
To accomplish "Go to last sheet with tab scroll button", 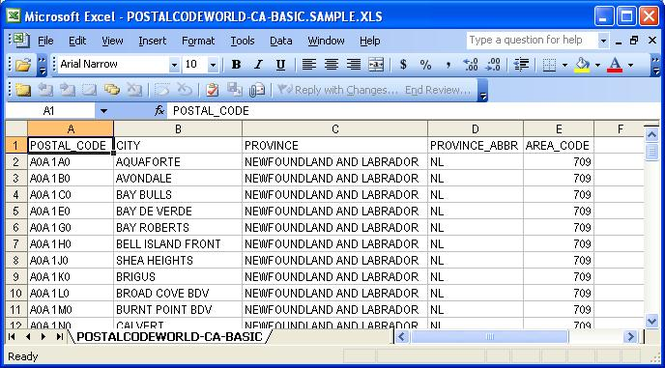I will [59, 337].
